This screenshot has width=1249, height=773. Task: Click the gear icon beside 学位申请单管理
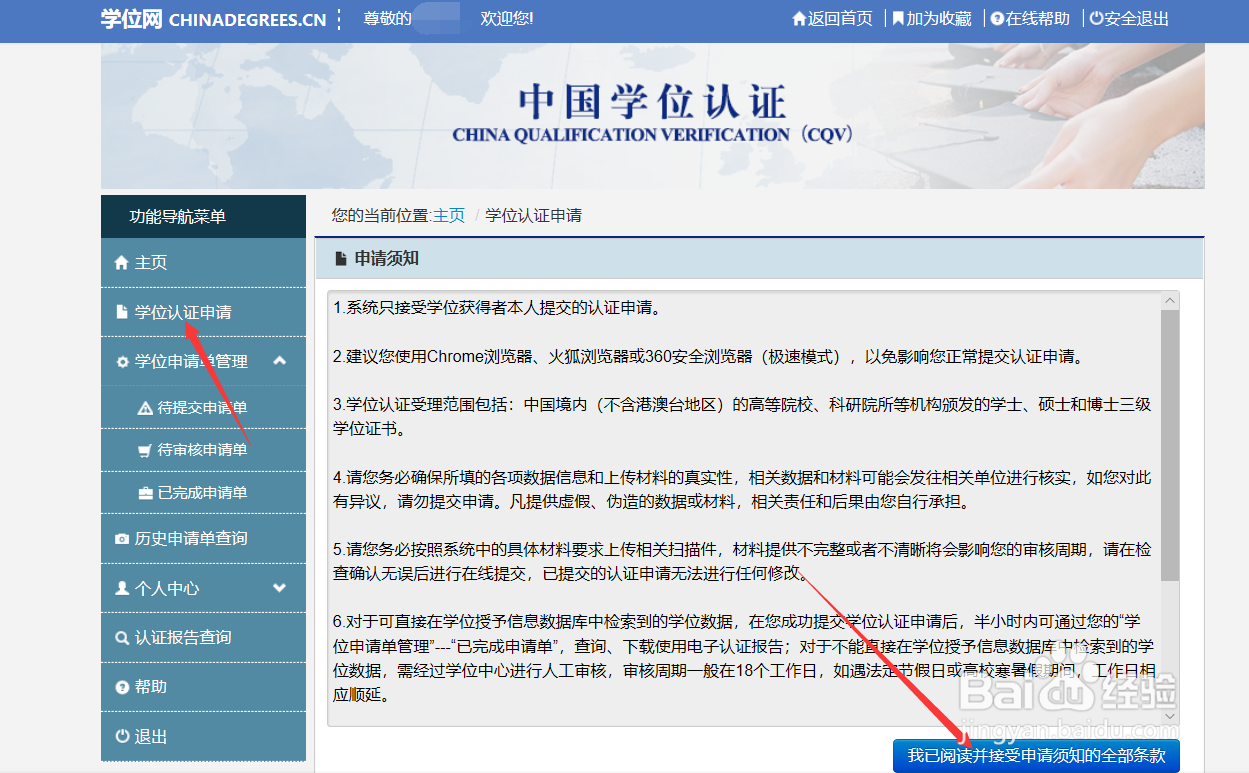click(124, 362)
